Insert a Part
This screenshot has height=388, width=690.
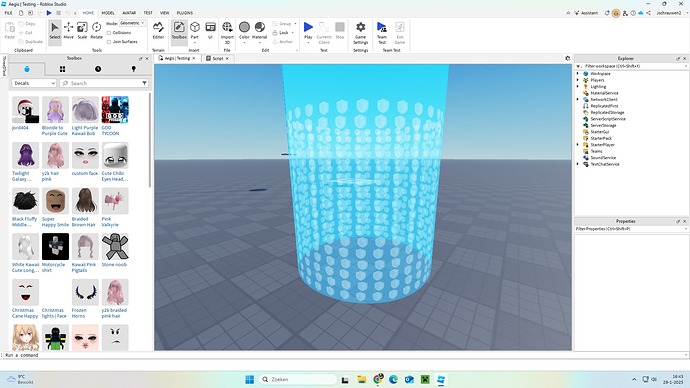click(195, 32)
